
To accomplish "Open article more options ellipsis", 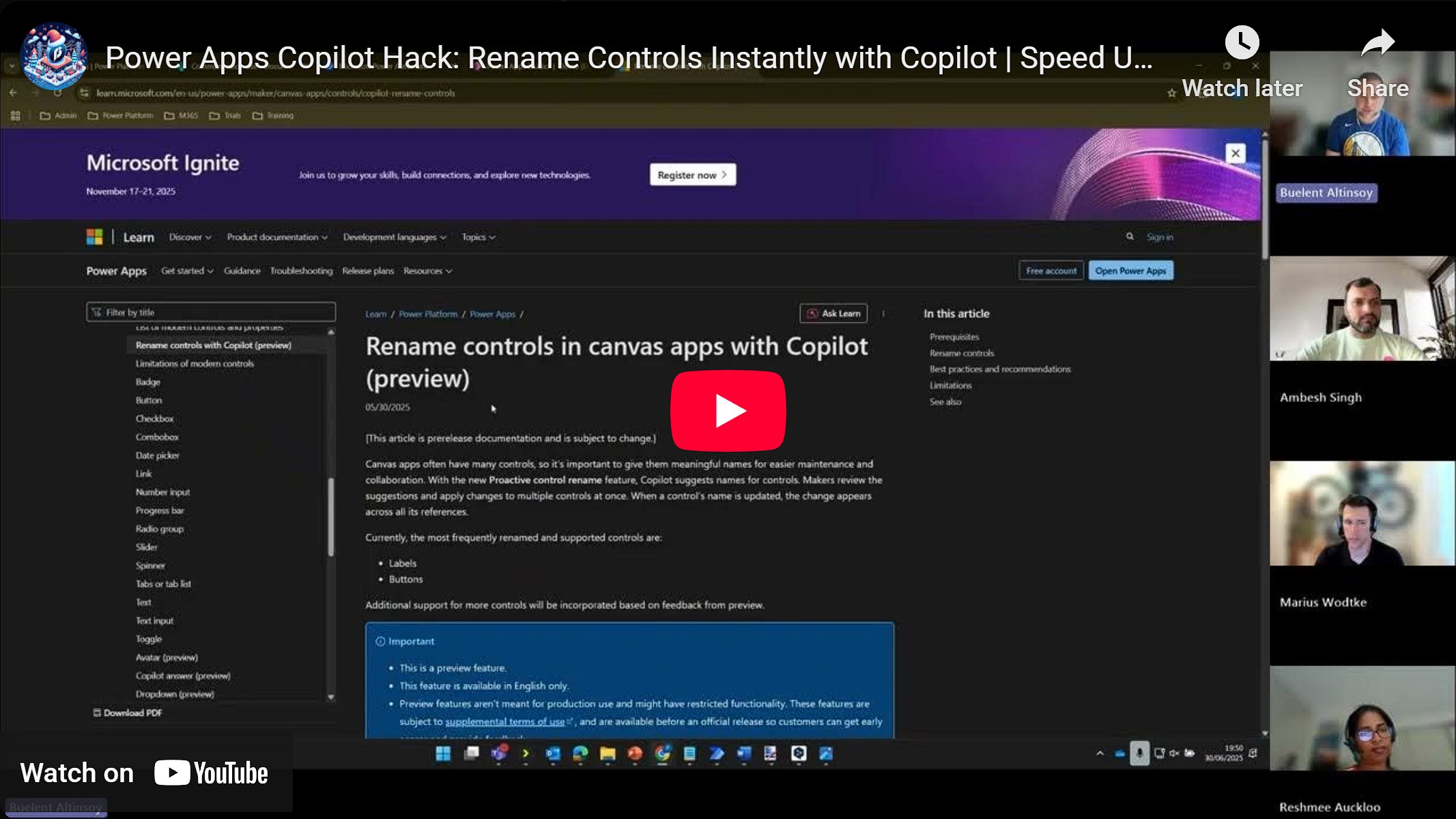I will (x=883, y=314).
